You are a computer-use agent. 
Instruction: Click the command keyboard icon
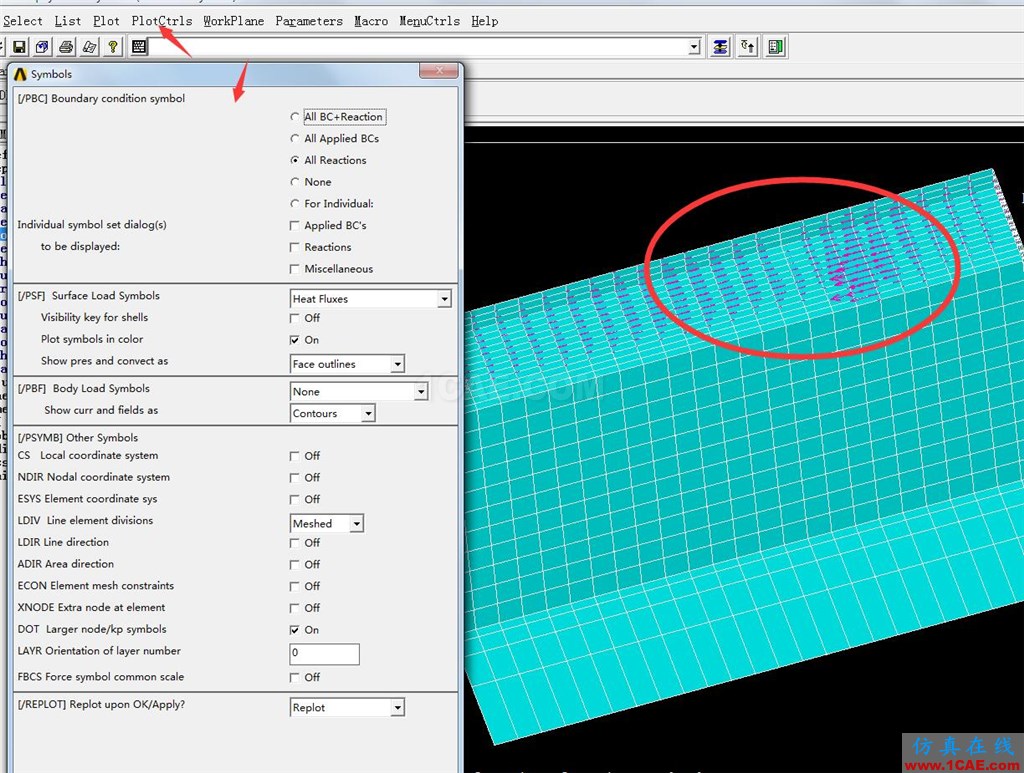coord(138,46)
